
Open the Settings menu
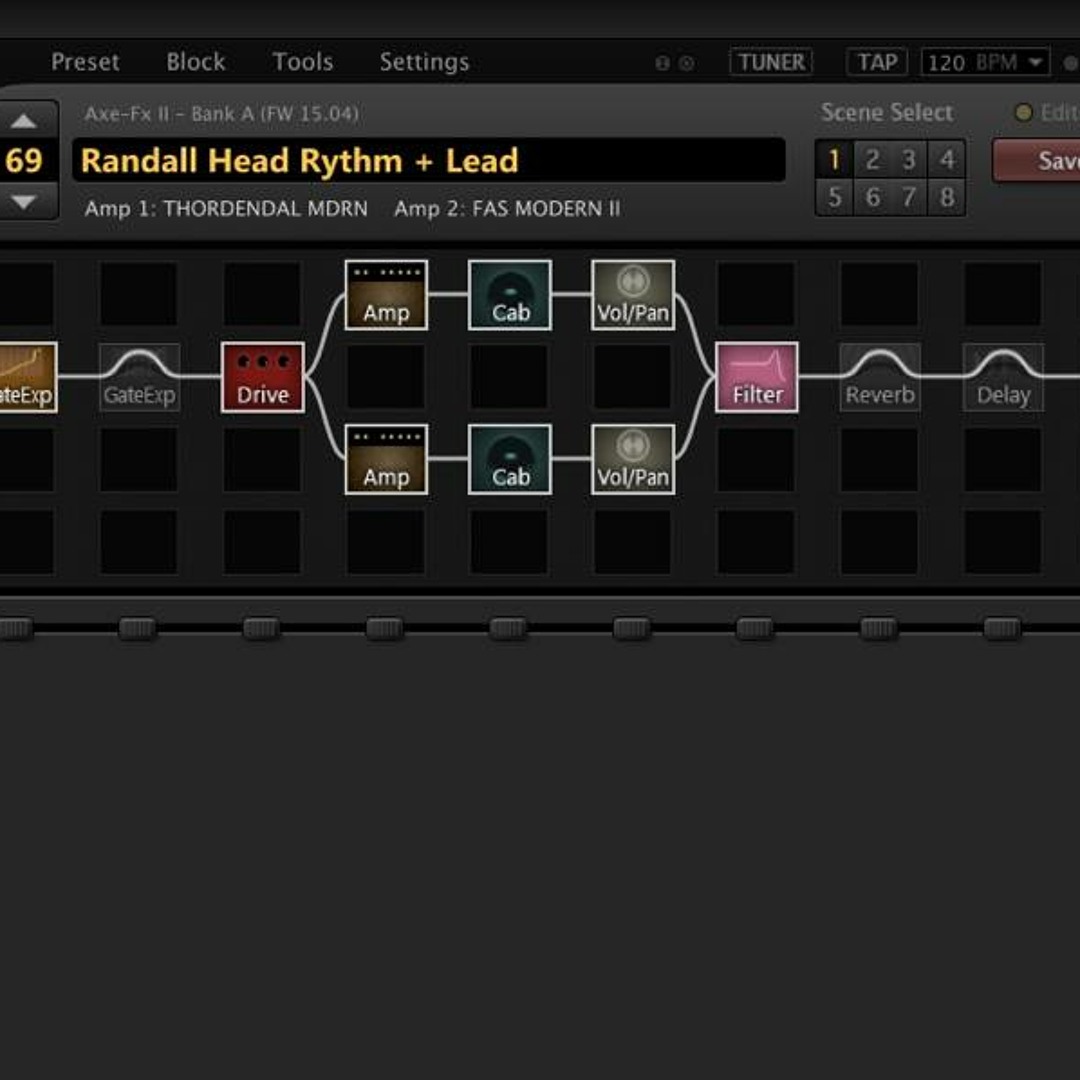(424, 62)
